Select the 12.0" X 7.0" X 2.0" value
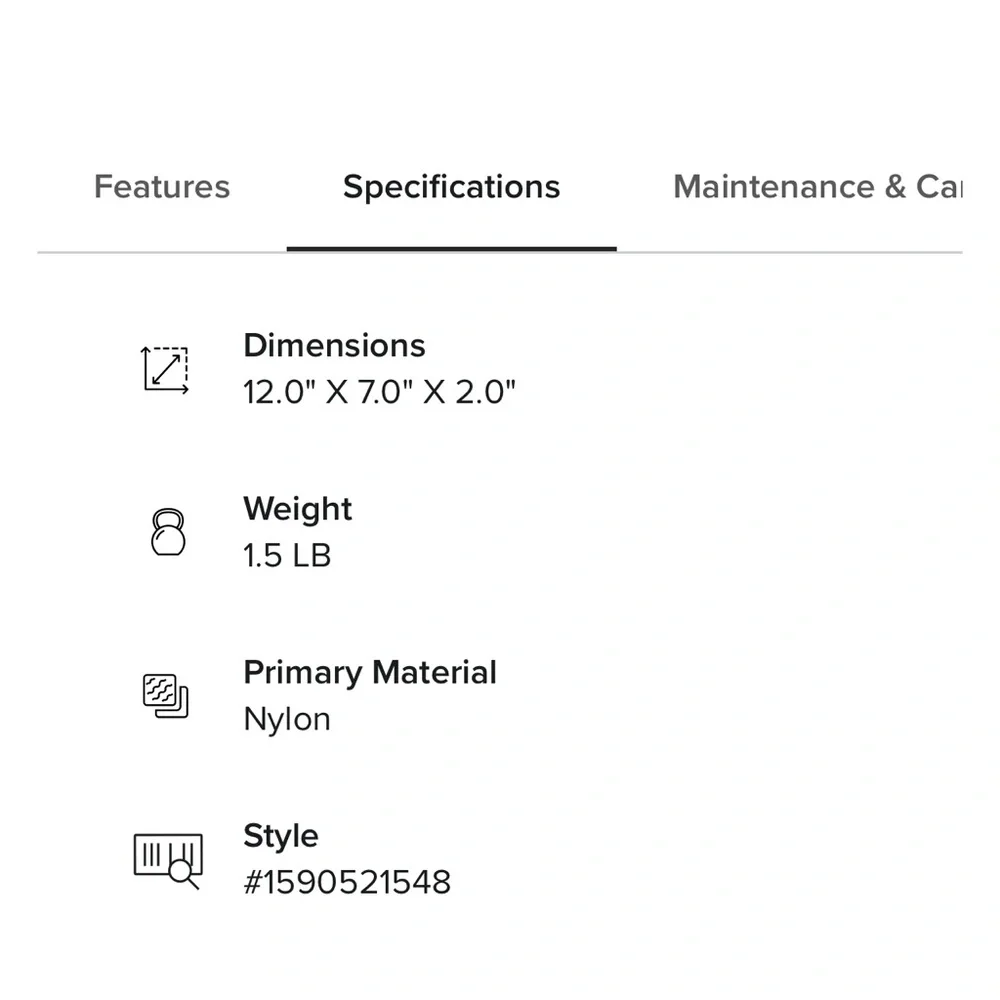1000x1000 pixels. [x=379, y=392]
